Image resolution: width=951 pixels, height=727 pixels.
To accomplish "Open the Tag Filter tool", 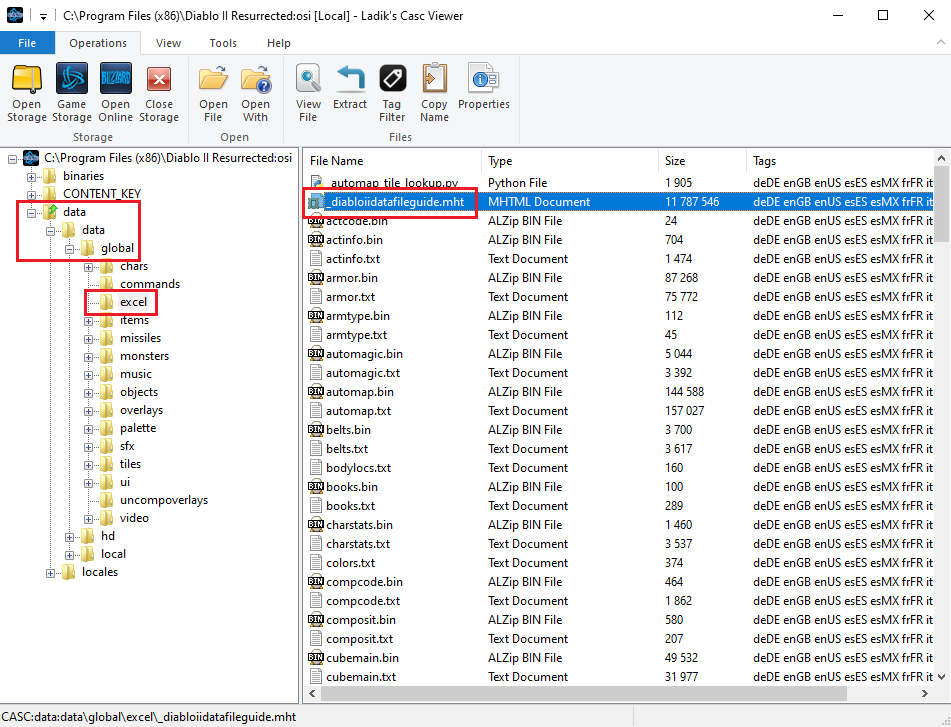I will (x=392, y=93).
